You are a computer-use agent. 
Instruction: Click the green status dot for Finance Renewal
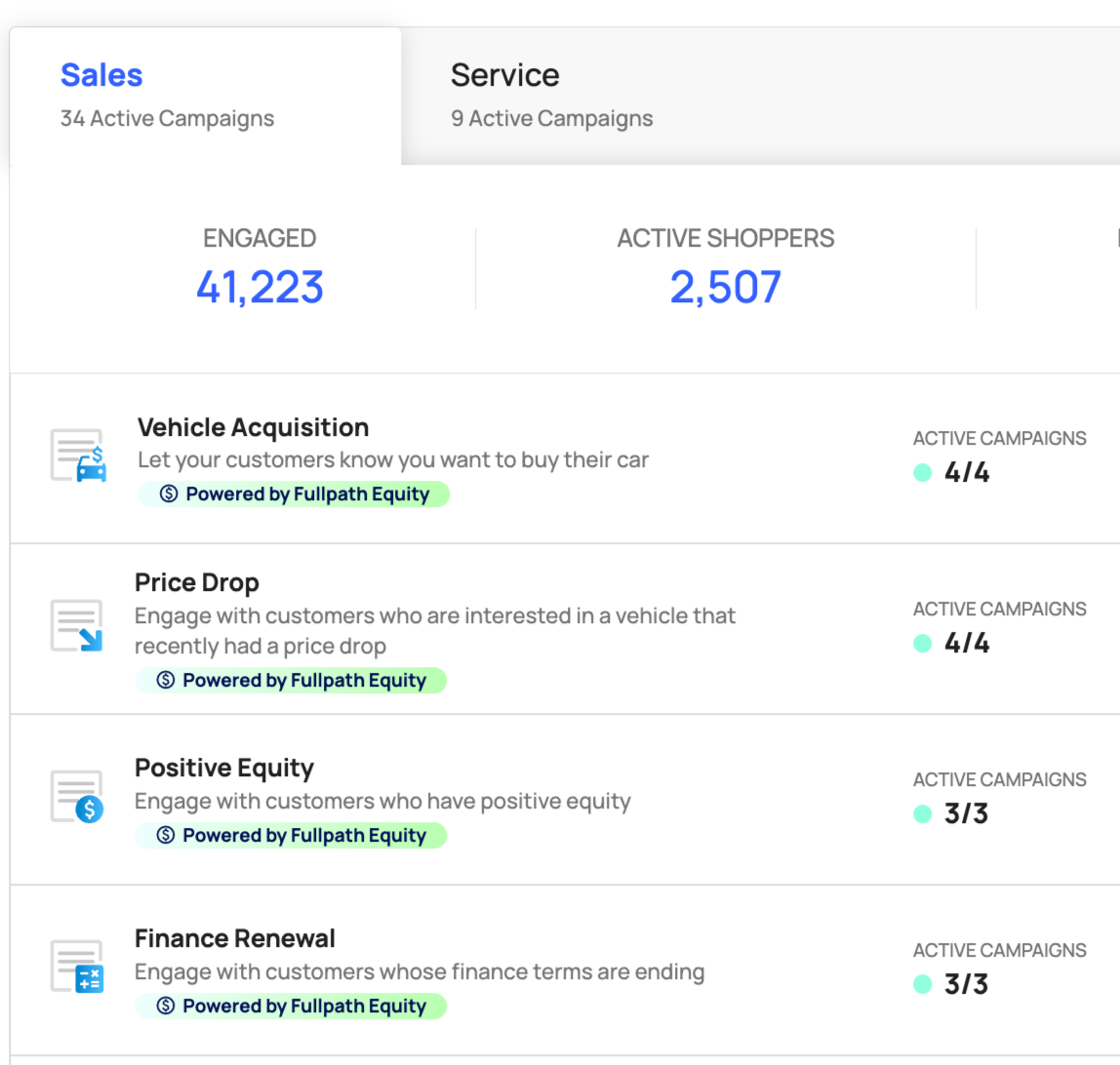[x=922, y=984]
